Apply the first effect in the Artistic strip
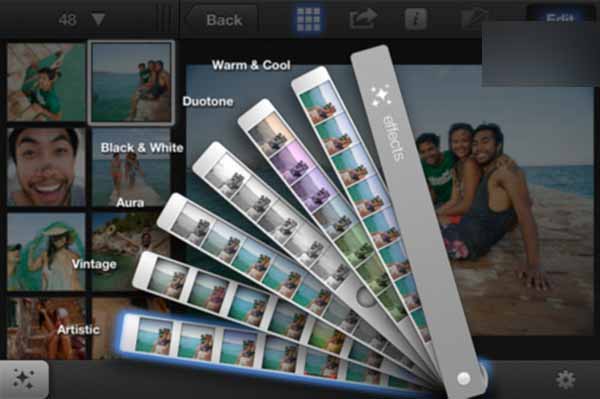 click(155, 336)
